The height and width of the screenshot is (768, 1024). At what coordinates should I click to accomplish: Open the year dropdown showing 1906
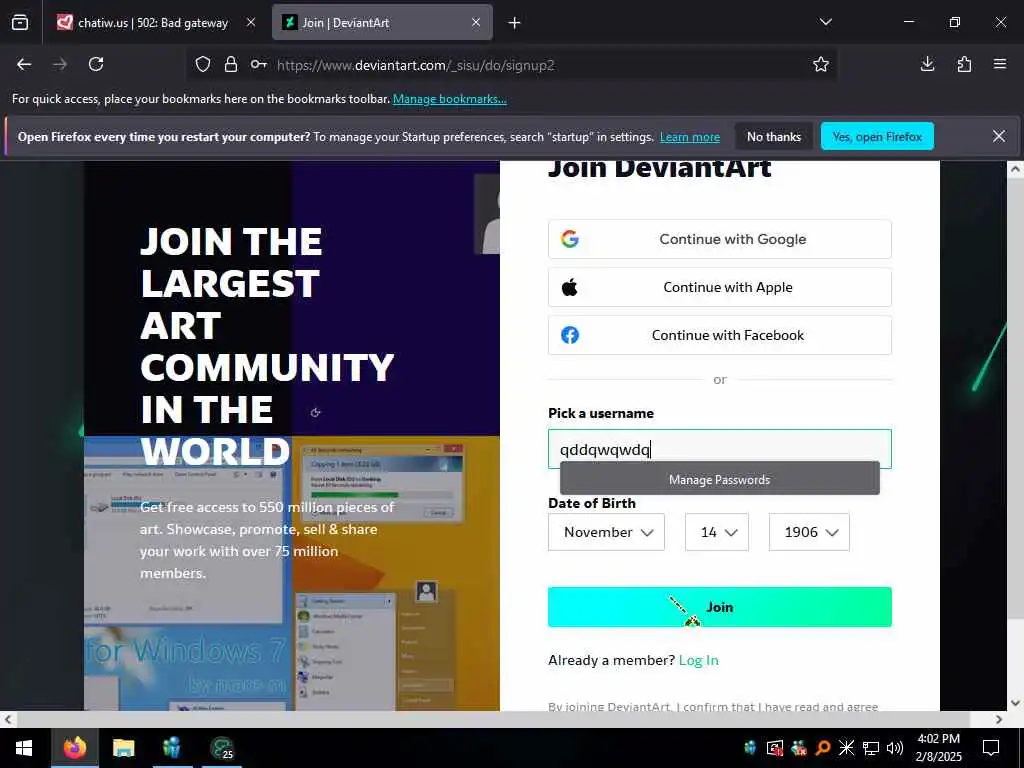(808, 532)
